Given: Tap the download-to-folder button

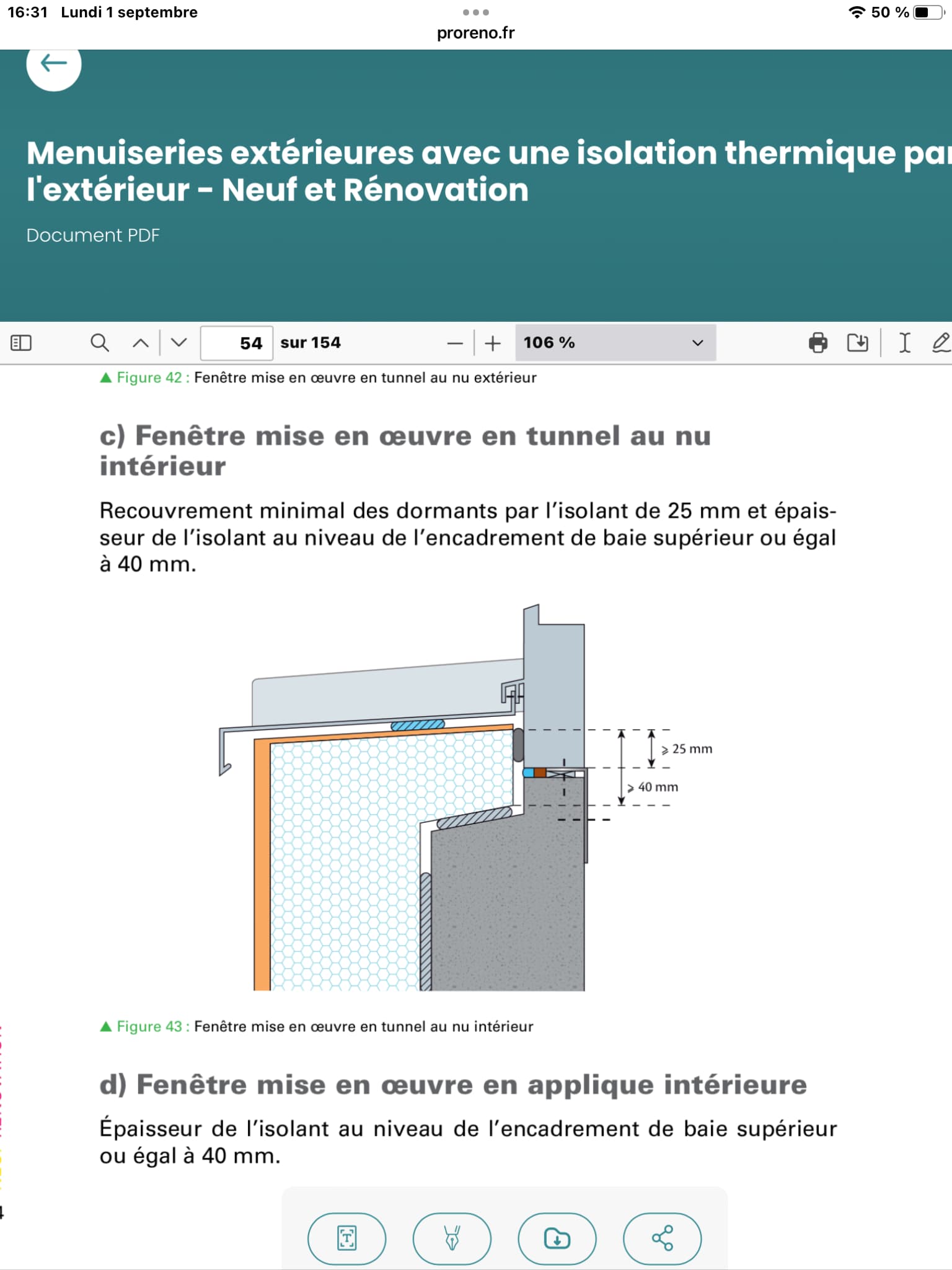Looking at the screenshot, I should 557,1238.
